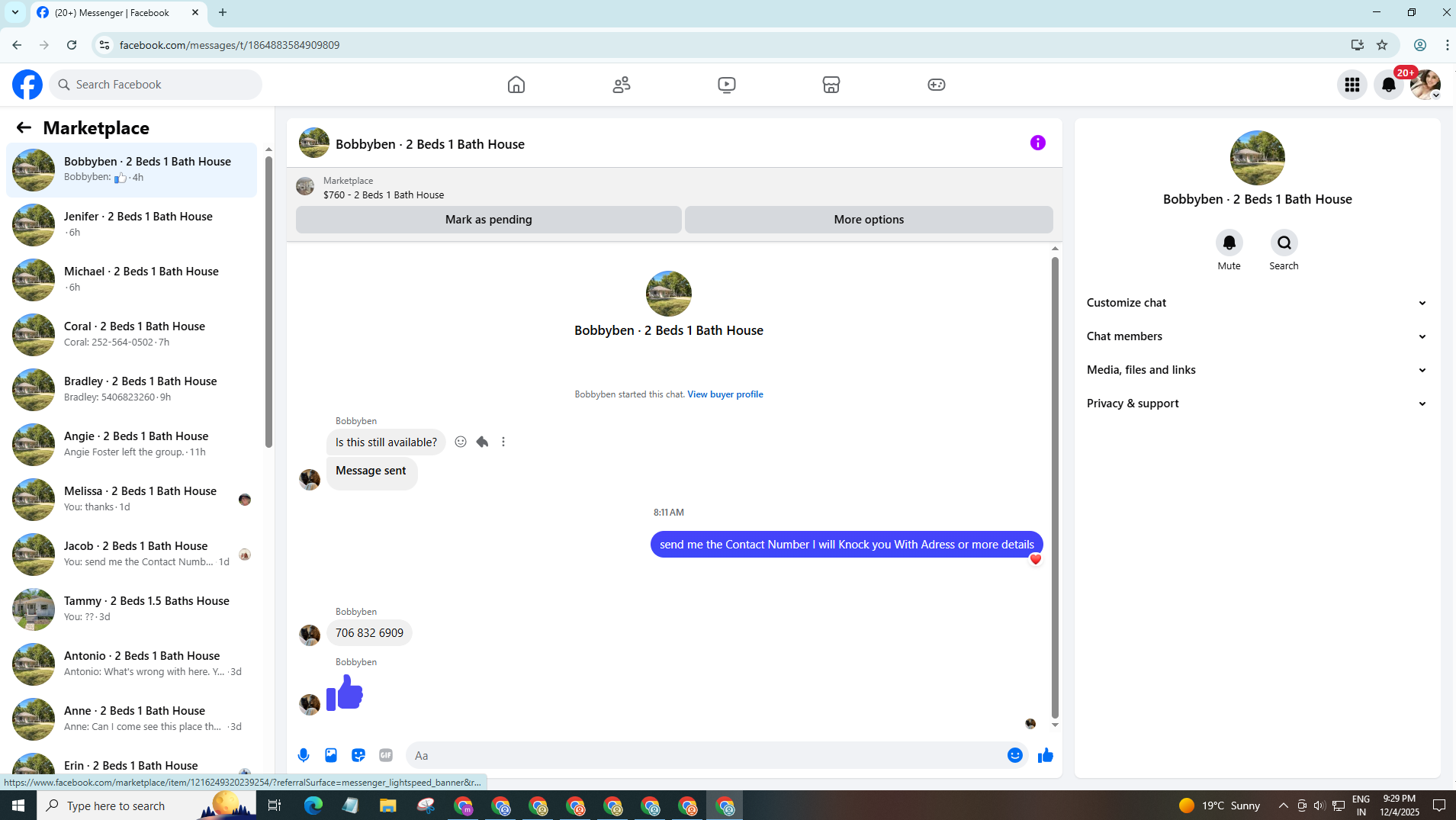Open Bradley's 2 Beds 1 Bath conversation
This screenshot has height=820, width=1456.
pos(132,390)
